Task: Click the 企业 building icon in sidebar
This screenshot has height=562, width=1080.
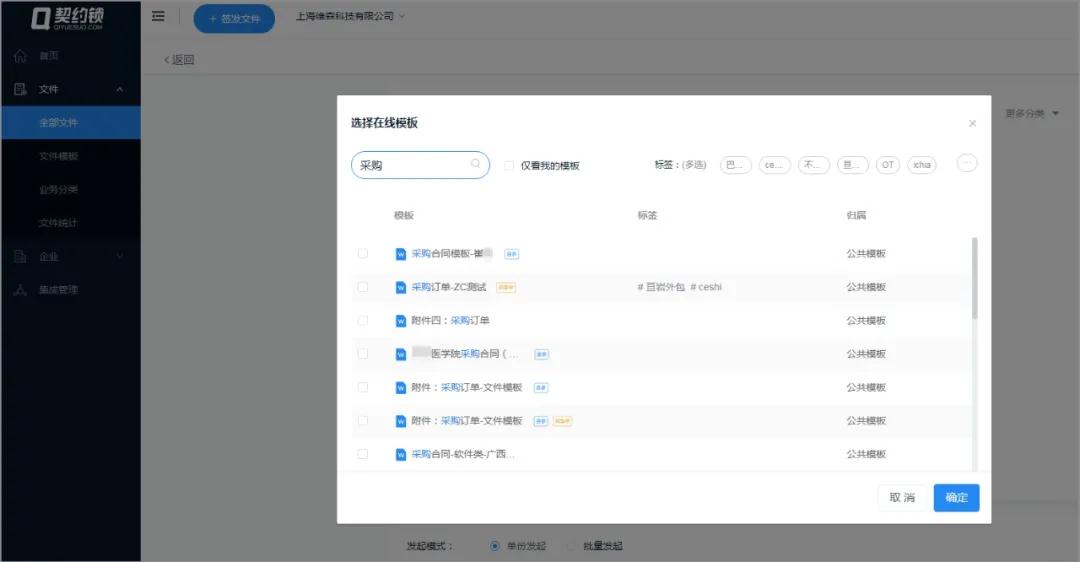Action: [x=21, y=256]
